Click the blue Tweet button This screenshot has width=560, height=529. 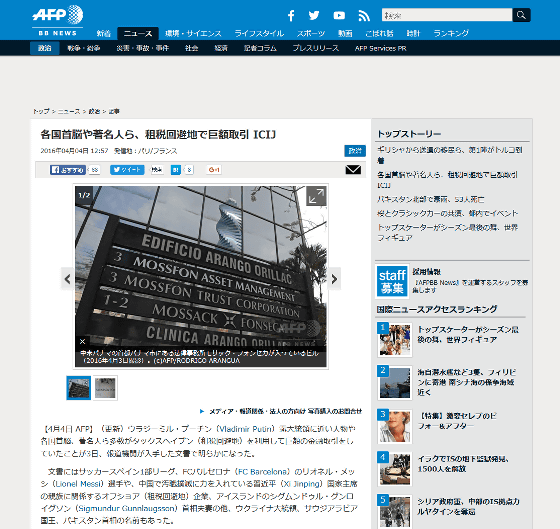[x=127, y=170]
